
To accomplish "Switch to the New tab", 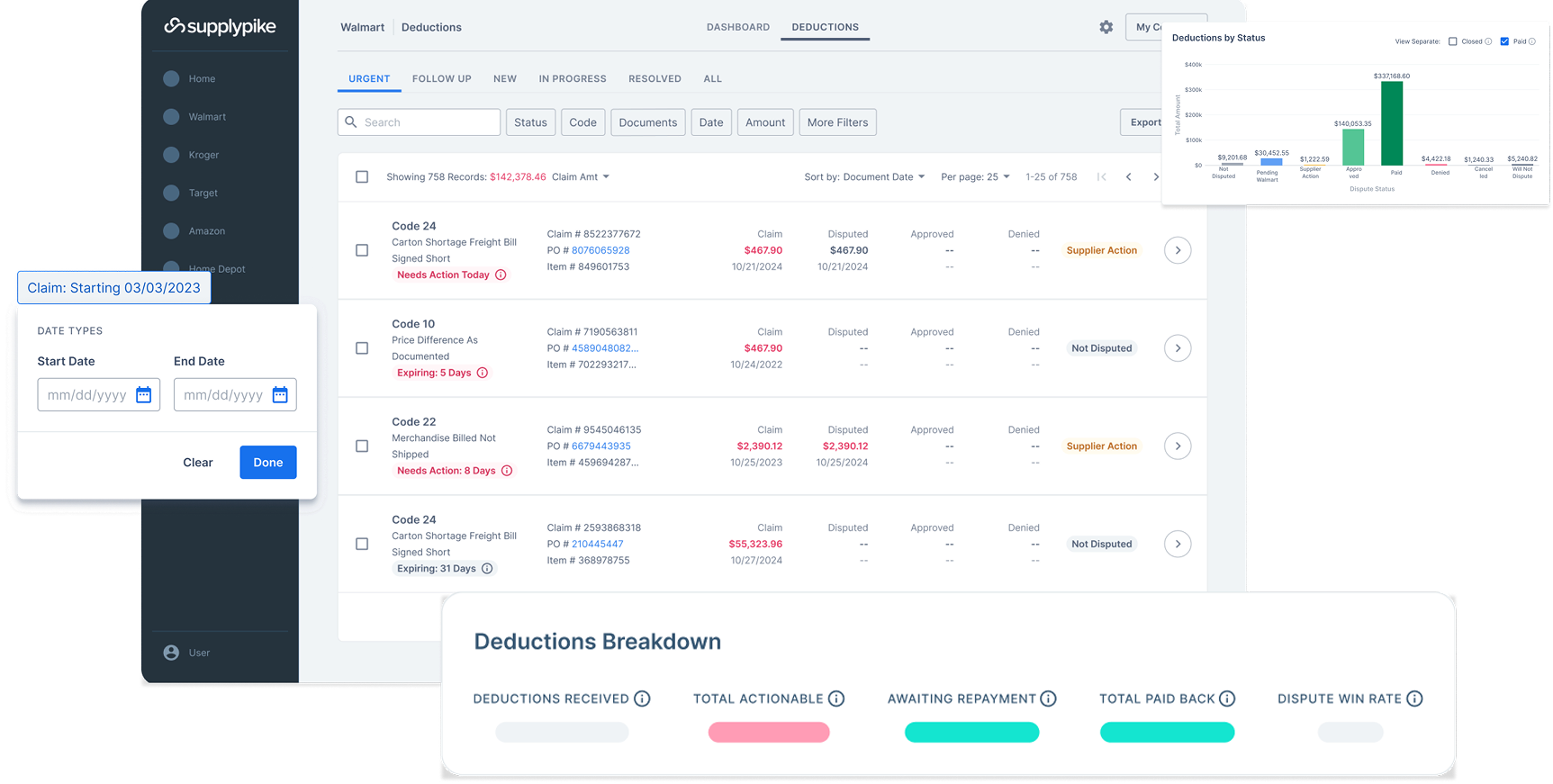I will point(505,79).
